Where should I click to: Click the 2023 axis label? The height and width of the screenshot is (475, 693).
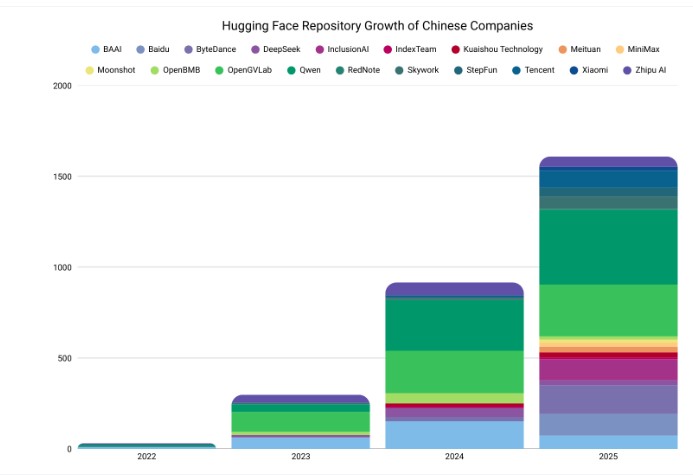301,456
